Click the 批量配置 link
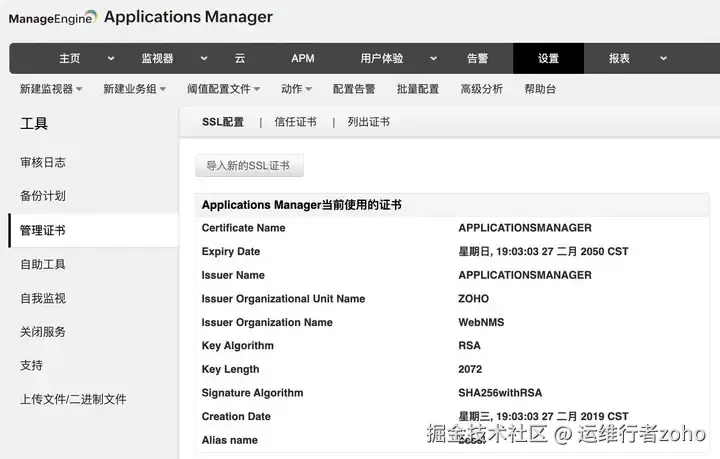 pos(418,89)
